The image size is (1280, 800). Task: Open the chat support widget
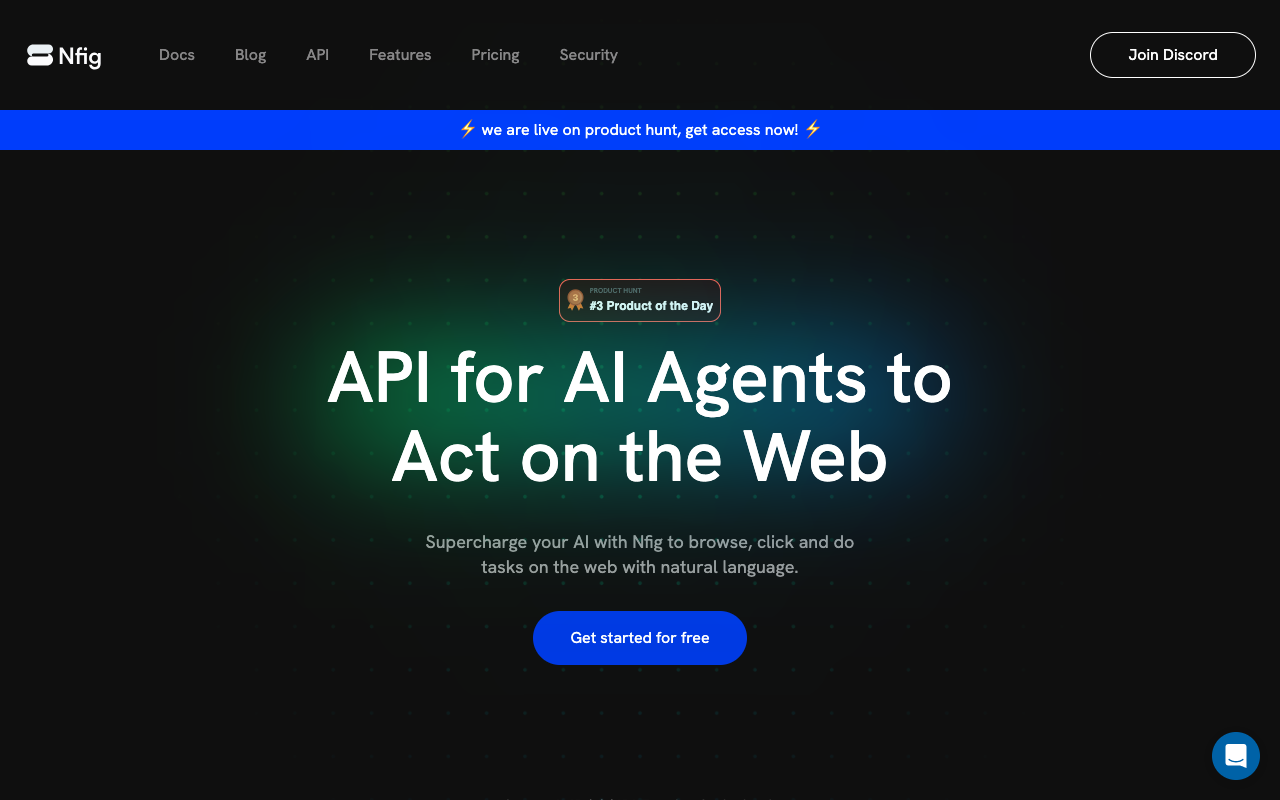(1236, 756)
